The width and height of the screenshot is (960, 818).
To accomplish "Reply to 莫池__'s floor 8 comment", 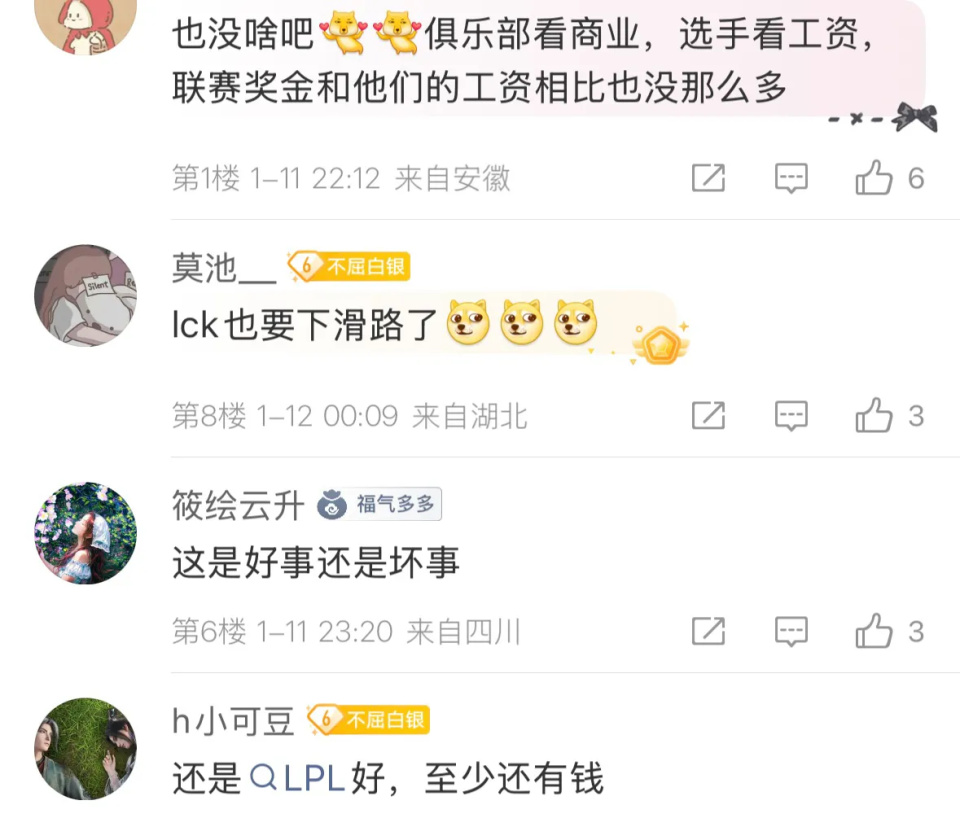I will 791,416.
